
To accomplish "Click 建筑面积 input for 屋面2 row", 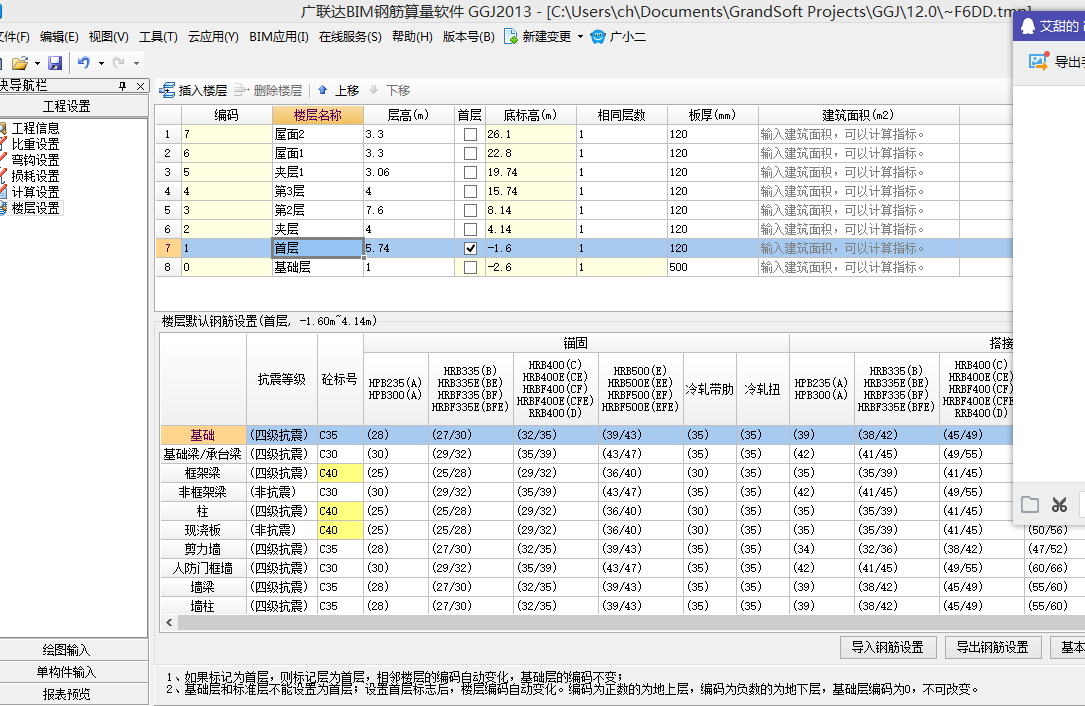I will click(x=859, y=134).
